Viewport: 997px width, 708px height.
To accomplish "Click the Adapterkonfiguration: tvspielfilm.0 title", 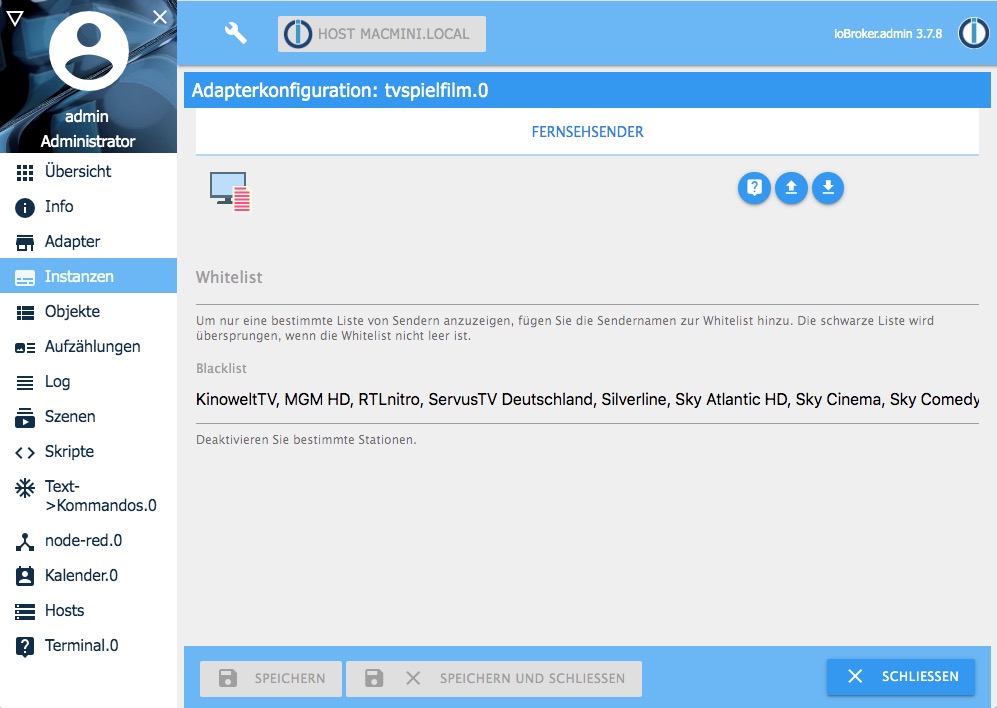I will [x=340, y=90].
